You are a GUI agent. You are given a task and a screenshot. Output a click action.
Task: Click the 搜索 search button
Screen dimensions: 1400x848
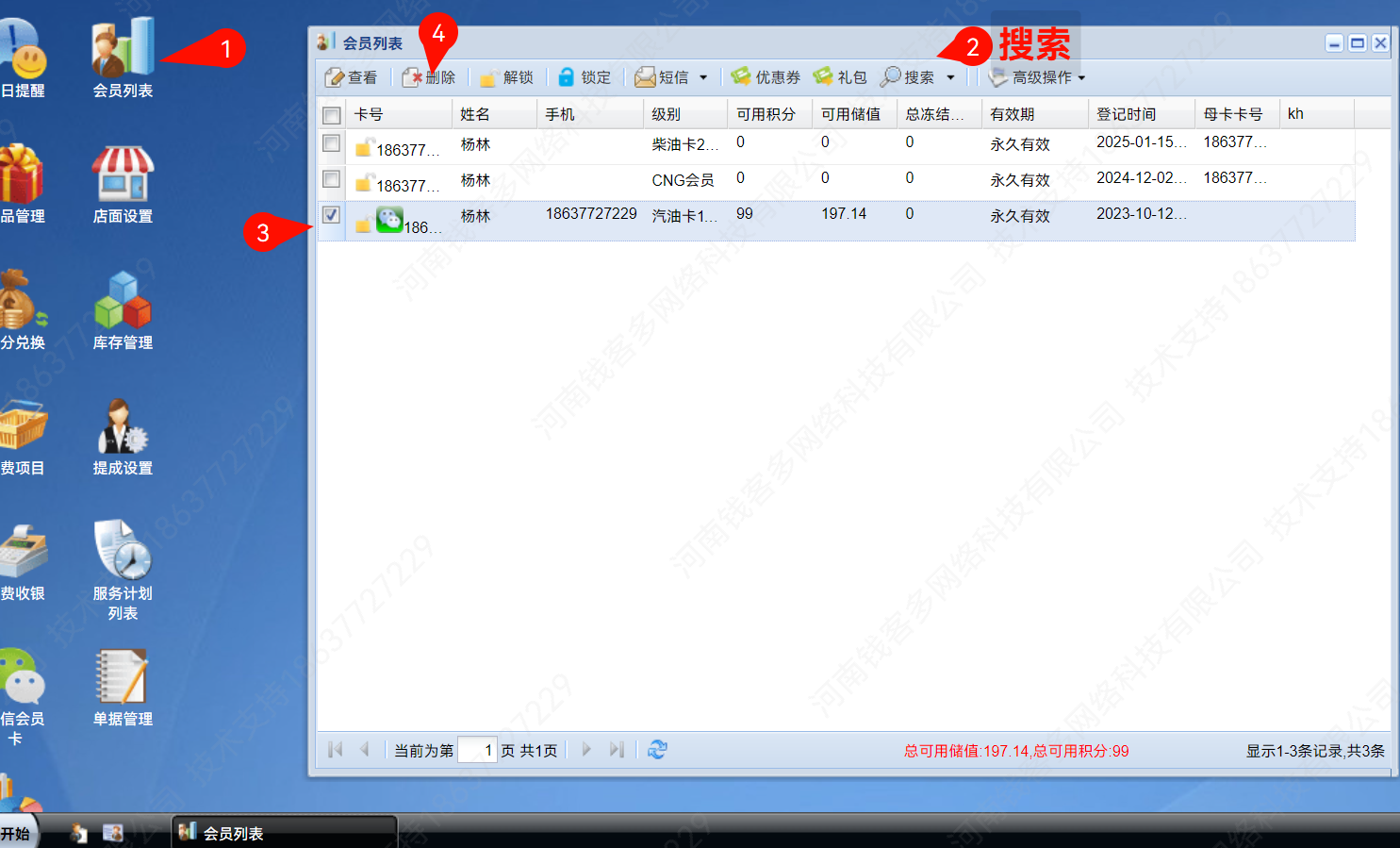click(908, 77)
